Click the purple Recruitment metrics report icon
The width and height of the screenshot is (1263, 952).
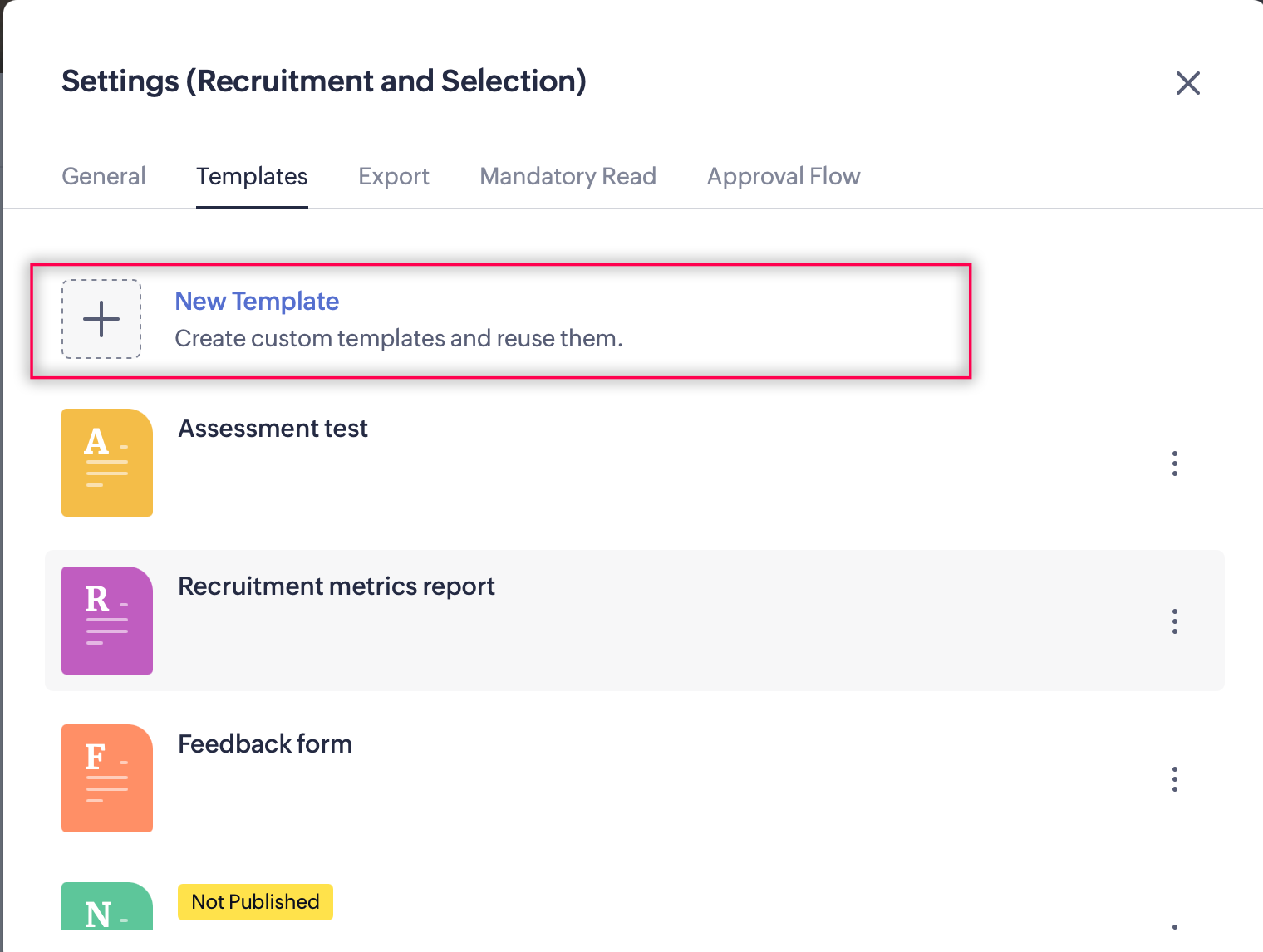click(107, 621)
